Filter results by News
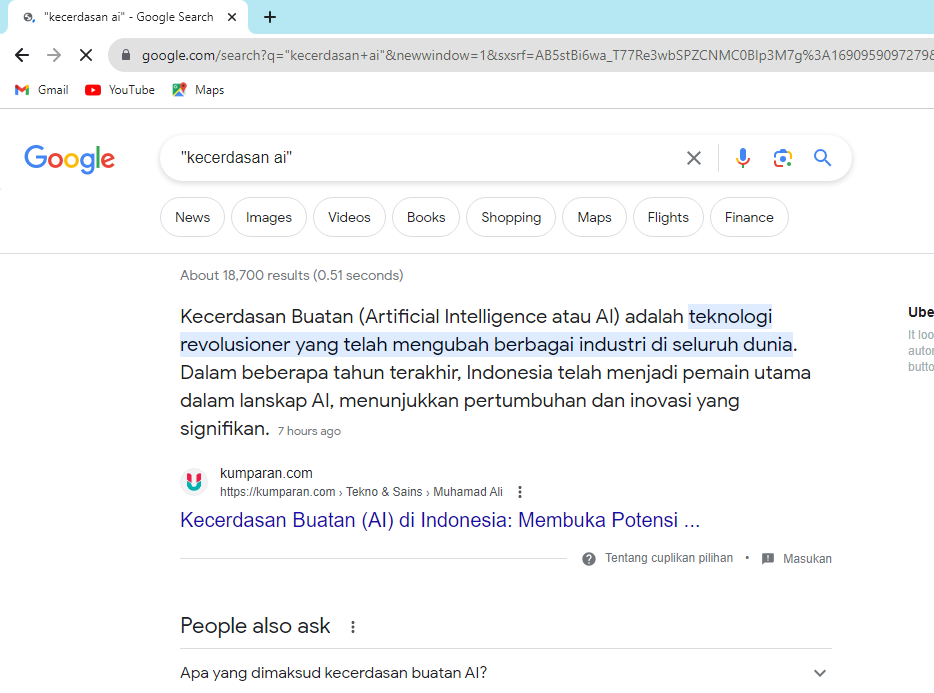 click(192, 217)
